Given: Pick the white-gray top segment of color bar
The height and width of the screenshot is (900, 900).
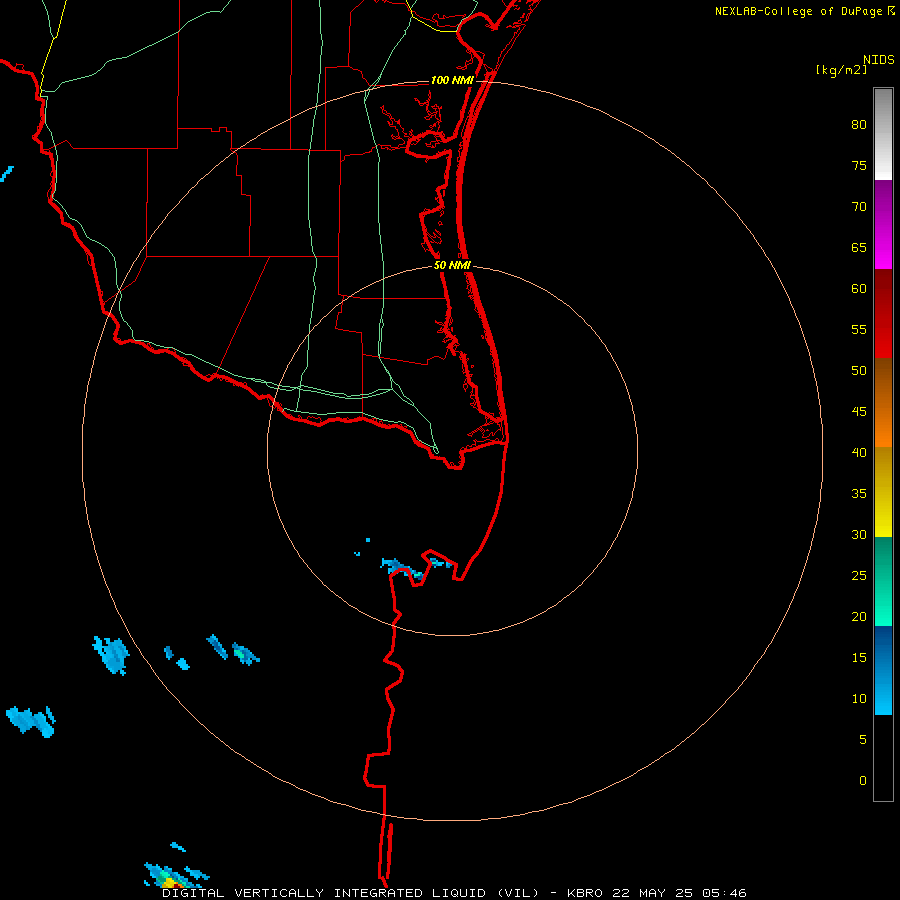Looking at the screenshot, I should tap(883, 134).
